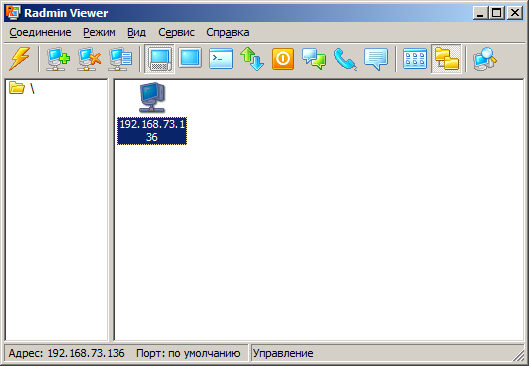Image resolution: width=529 pixels, height=366 pixels.
Task: Close the Radmin Viewer window
Action: tap(515, 13)
